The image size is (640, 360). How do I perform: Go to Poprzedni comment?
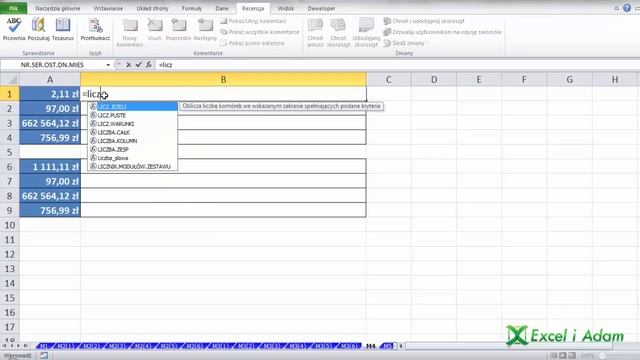pyautogui.click(x=178, y=29)
